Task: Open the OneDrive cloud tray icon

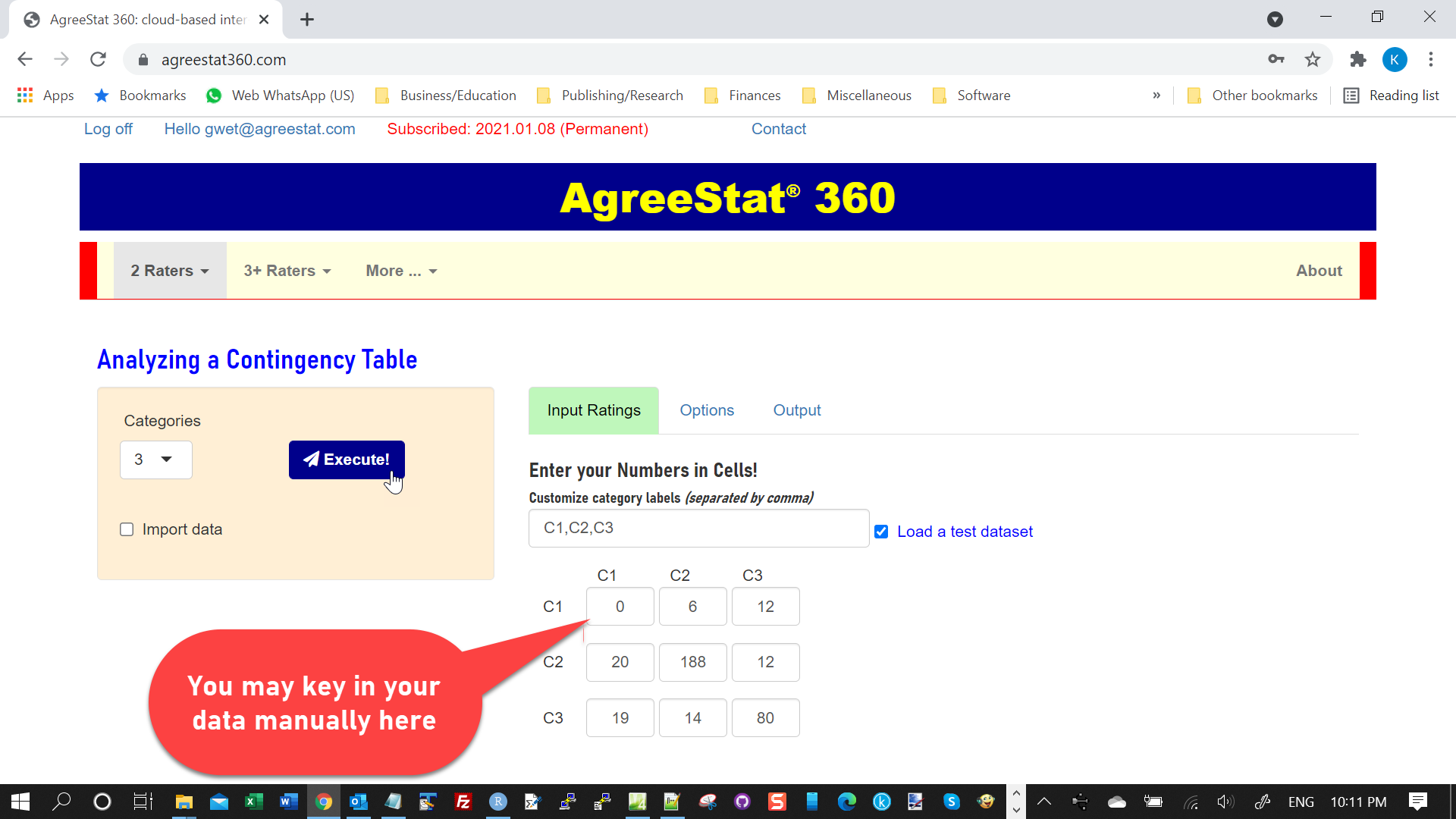Action: pyautogui.click(x=1116, y=802)
